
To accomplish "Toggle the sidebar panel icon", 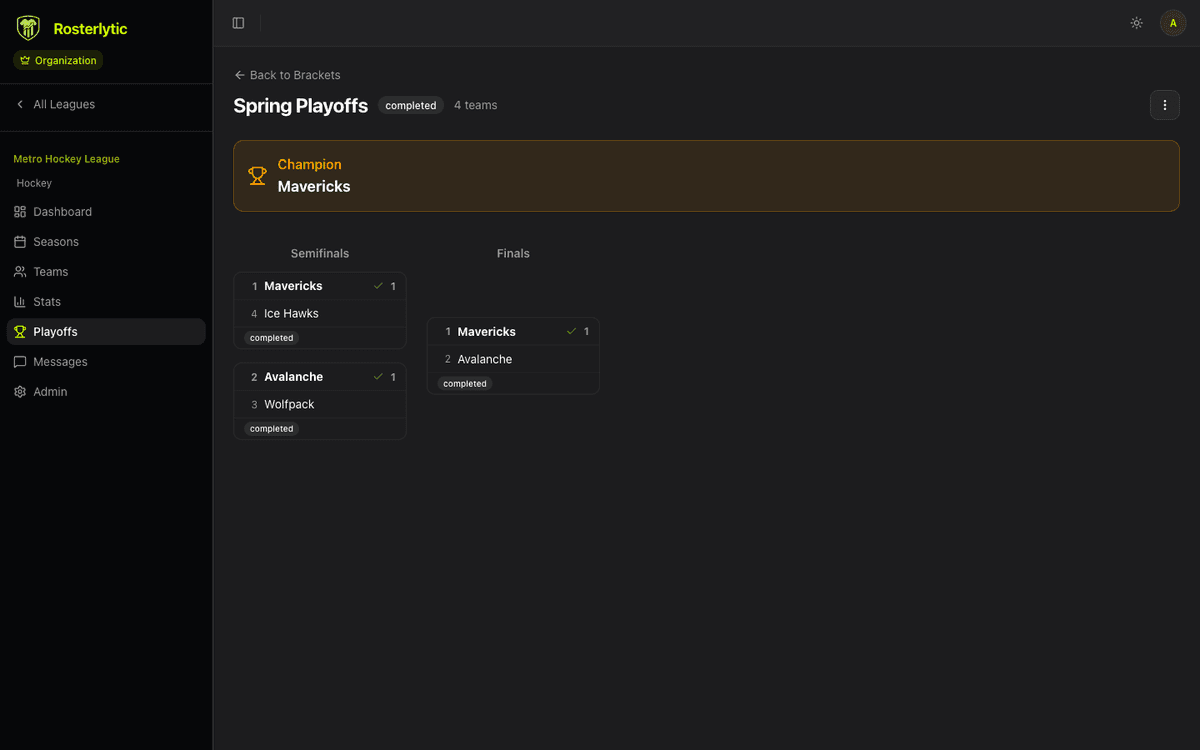I will [x=238, y=23].
